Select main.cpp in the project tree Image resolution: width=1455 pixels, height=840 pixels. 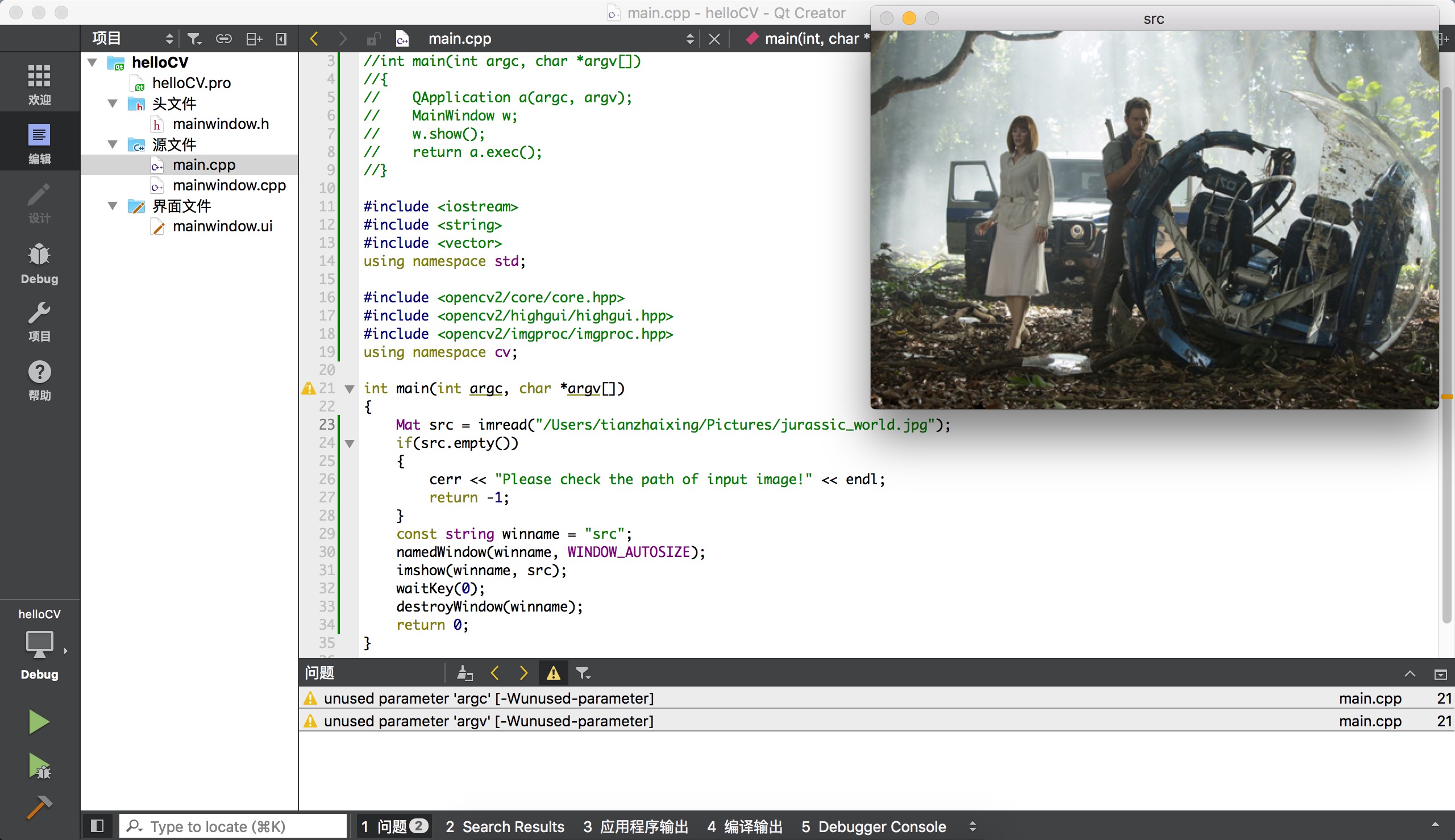203,164
